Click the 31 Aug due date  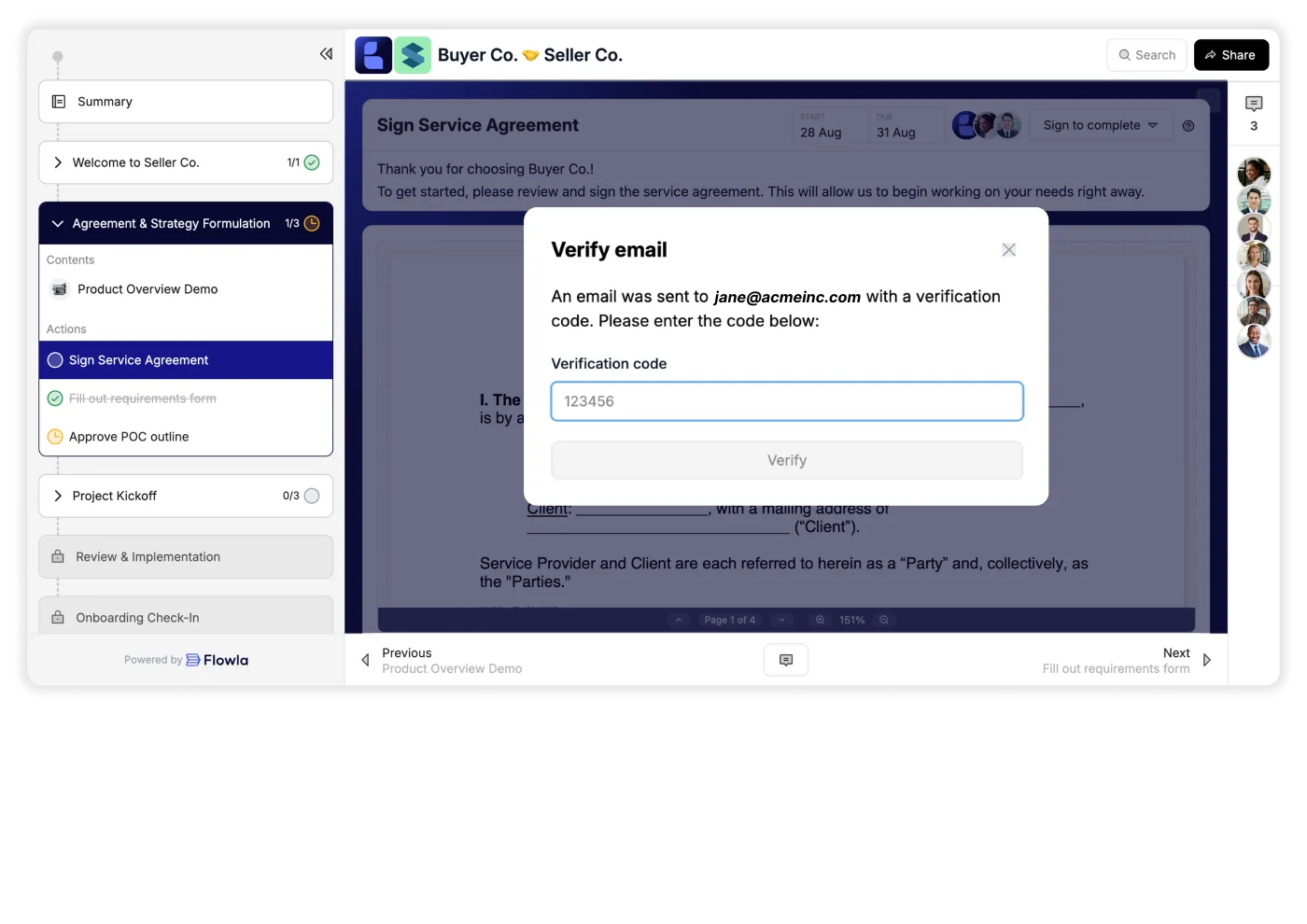pyautogui.click(x=896, y=133)
